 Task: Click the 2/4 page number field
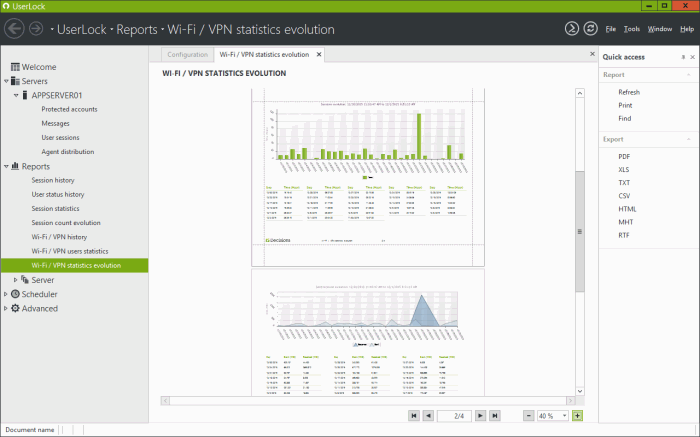(454, 416)
